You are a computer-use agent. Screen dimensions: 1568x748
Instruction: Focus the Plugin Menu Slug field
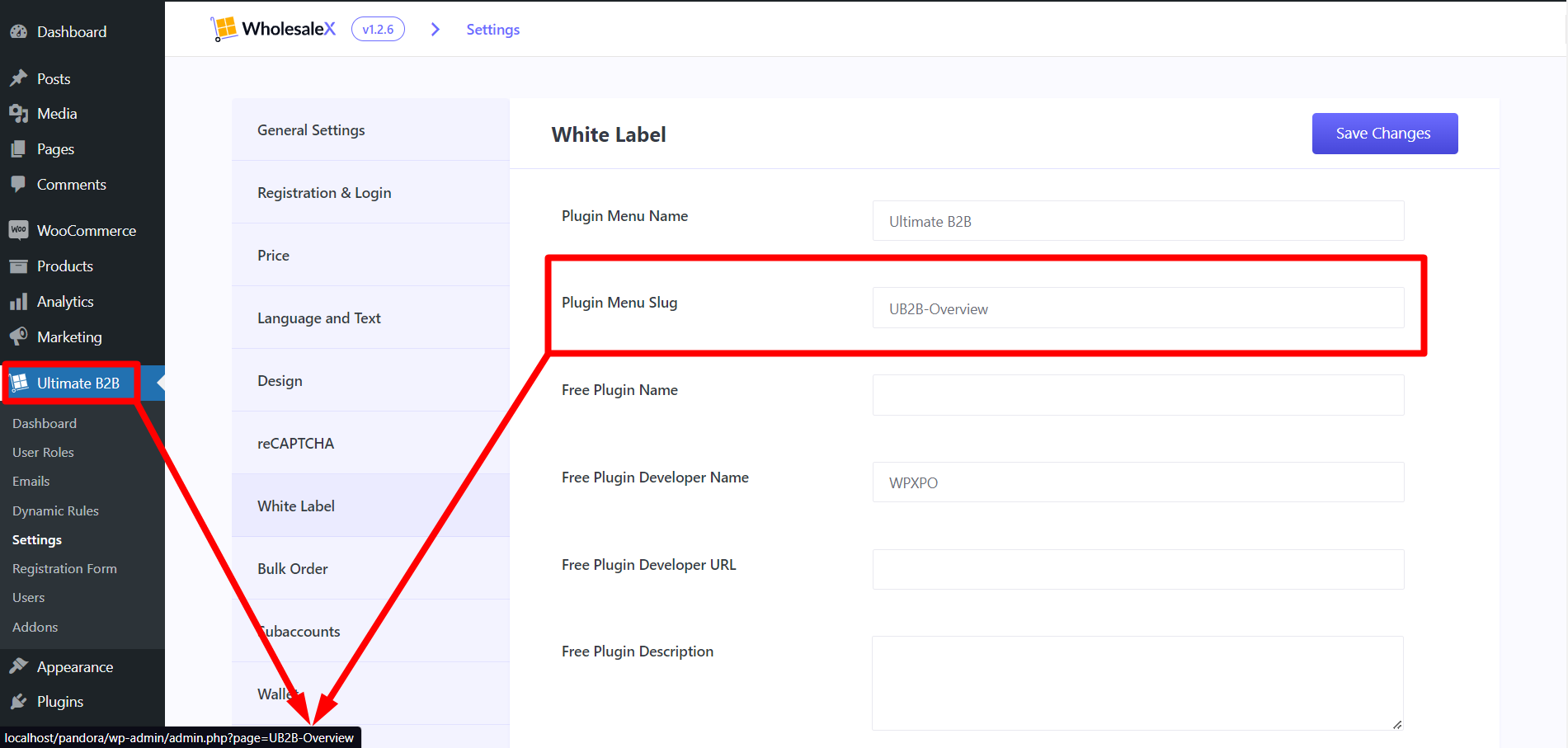pos(1138,308)
